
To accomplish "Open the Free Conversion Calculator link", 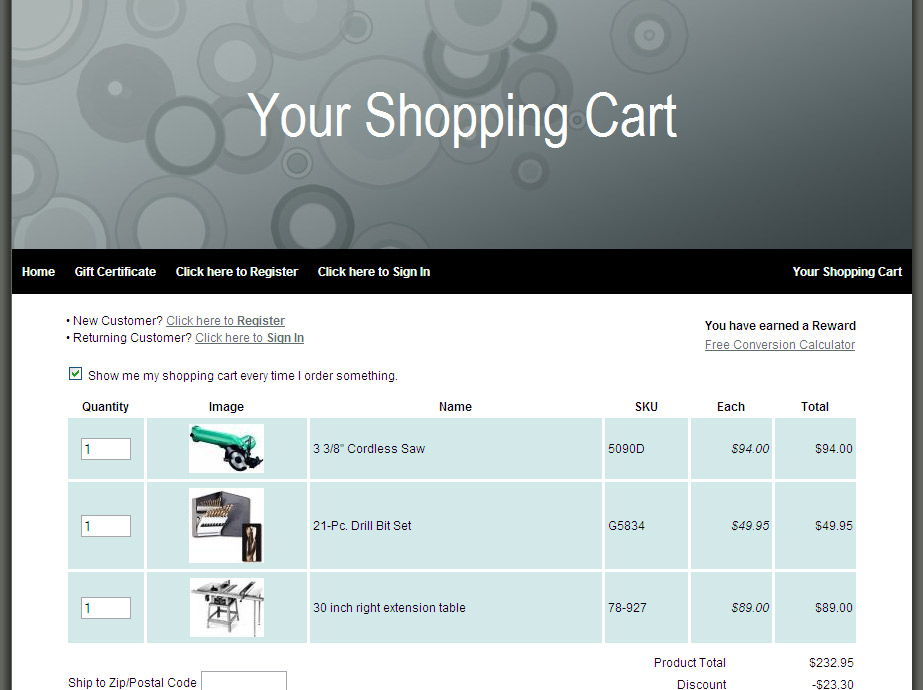I will 780,345.
